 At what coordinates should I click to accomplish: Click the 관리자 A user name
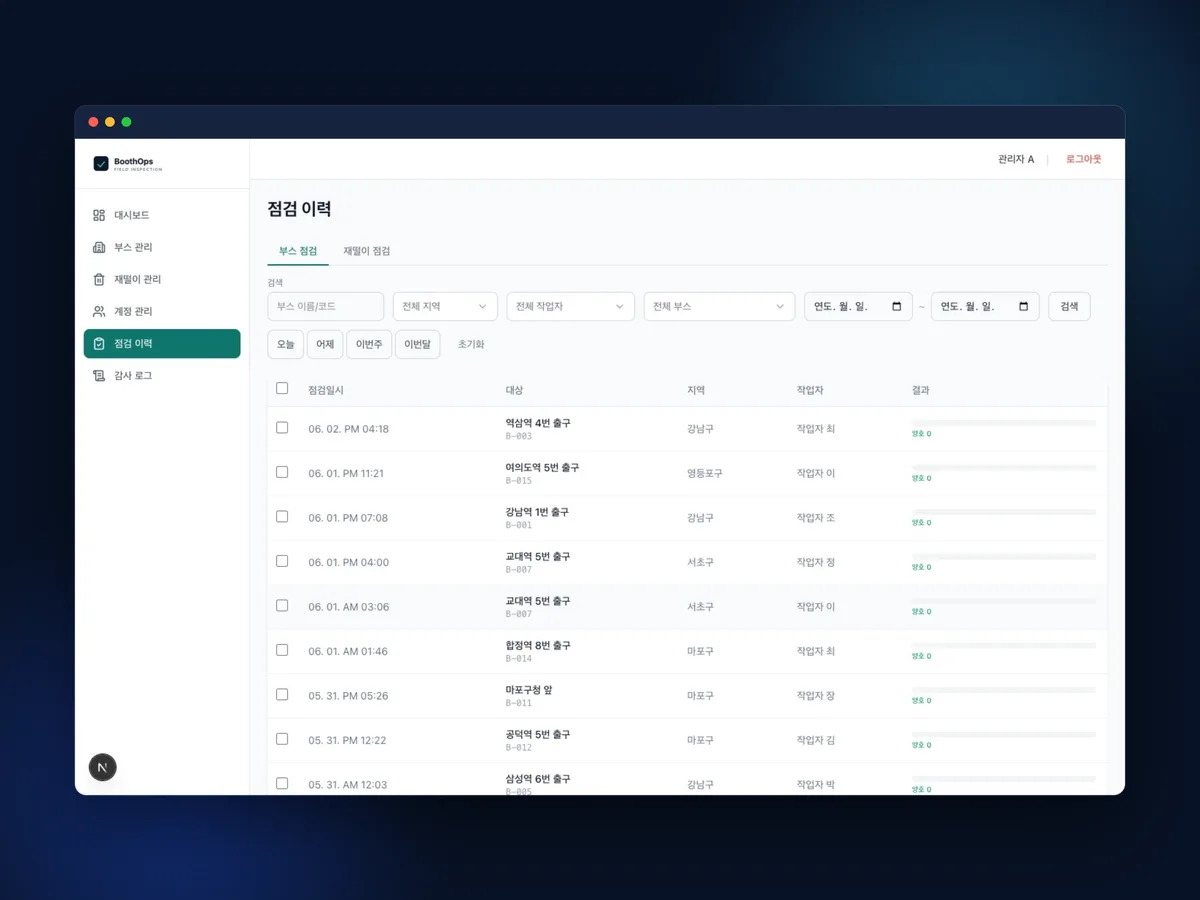1016,159
